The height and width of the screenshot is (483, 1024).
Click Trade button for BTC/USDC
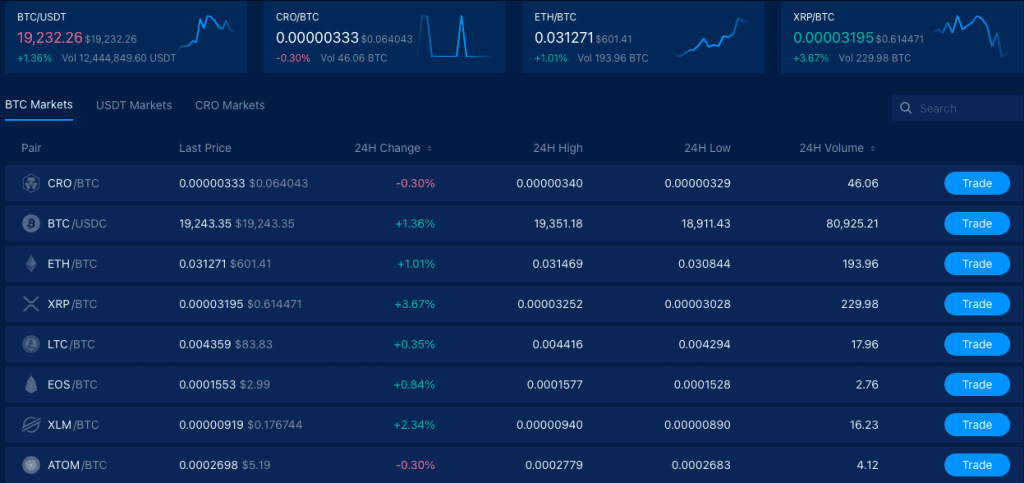[x=977, y=224]
